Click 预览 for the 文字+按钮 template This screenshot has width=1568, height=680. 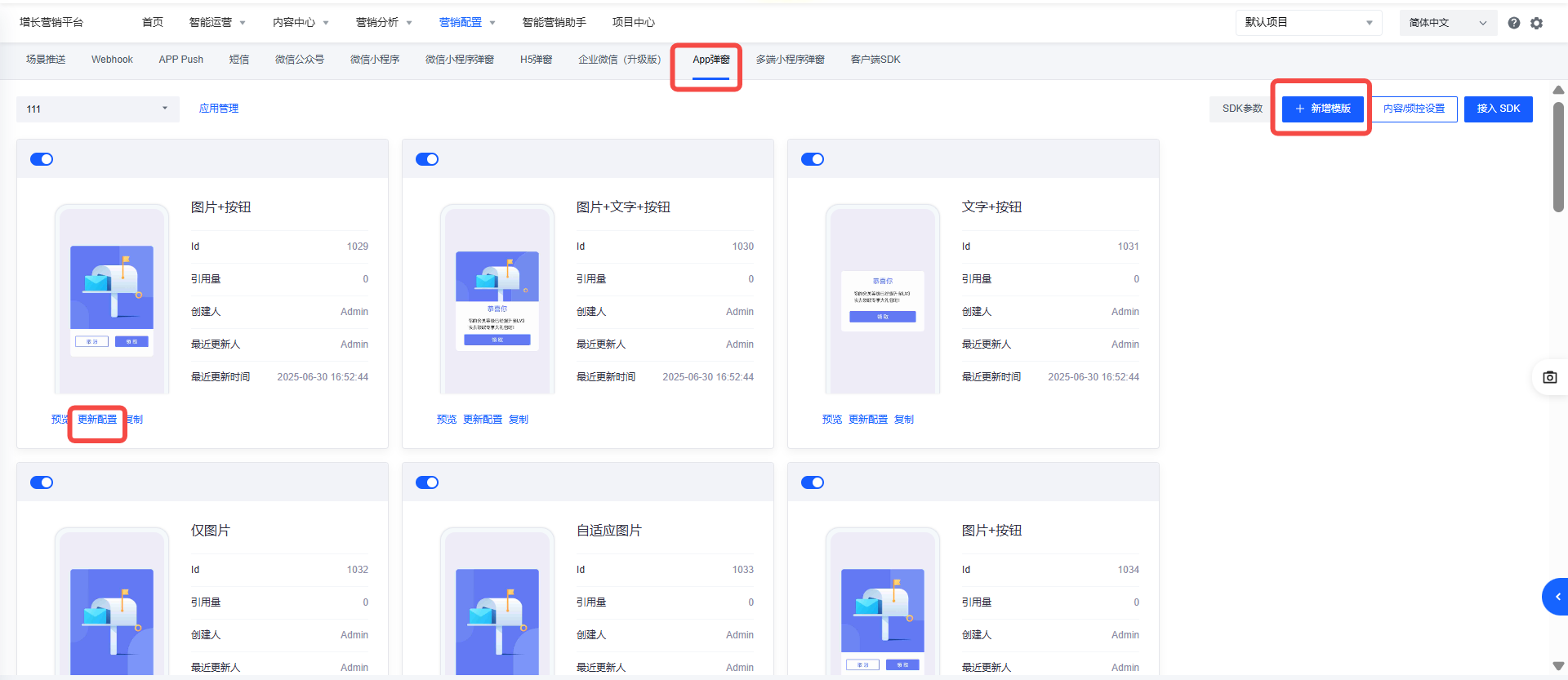(831, 420)
